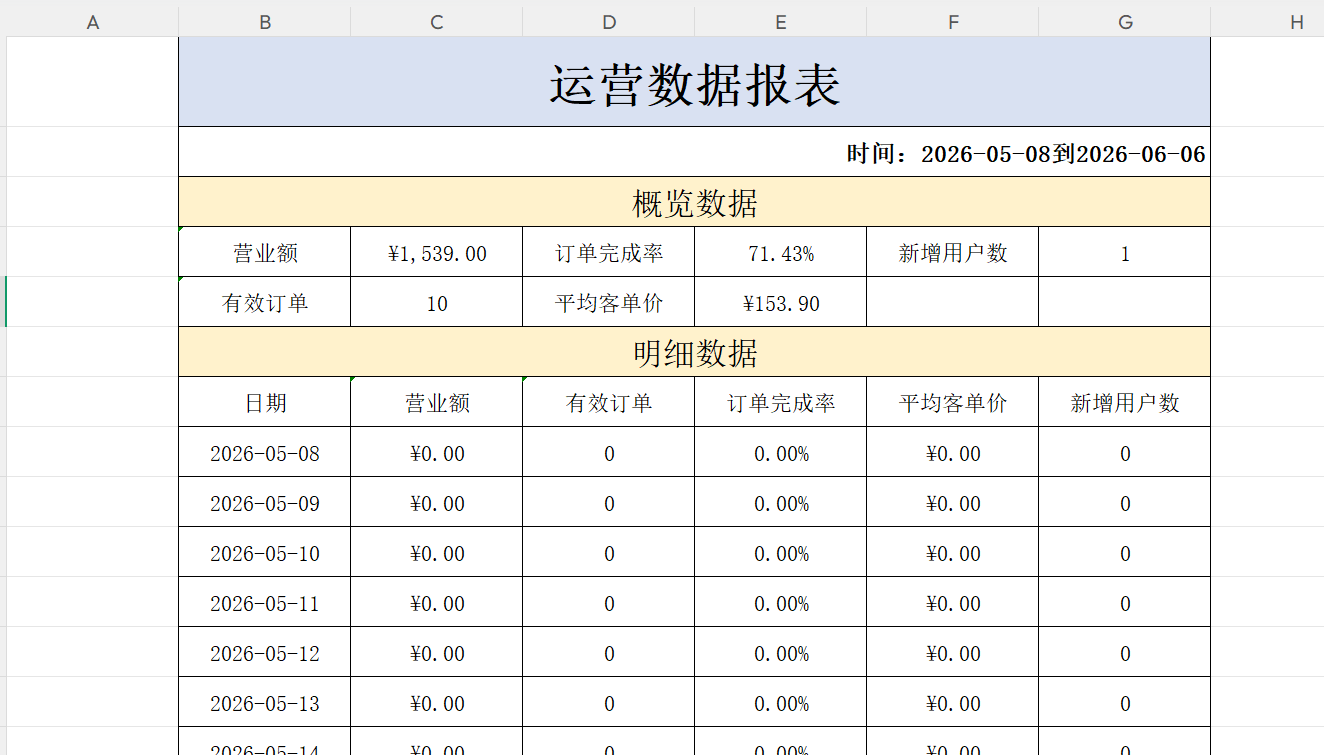Select 订单完成率 0.00% in the 2026-05-11 row

click(781, 602)
